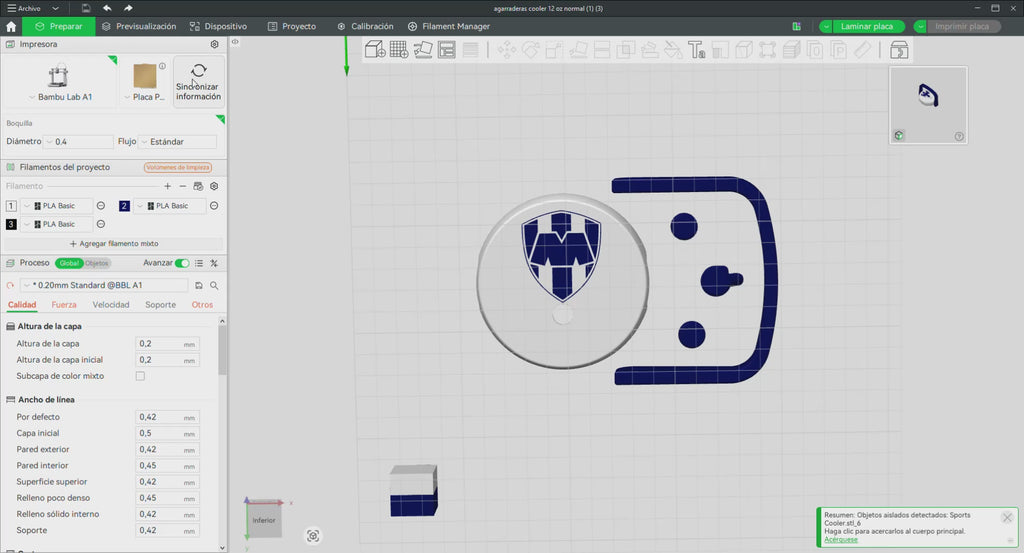Viewport: 1024px width, 553px height.
Task: Click Volúmenes de limpieza button
Action: pos(178,168)
